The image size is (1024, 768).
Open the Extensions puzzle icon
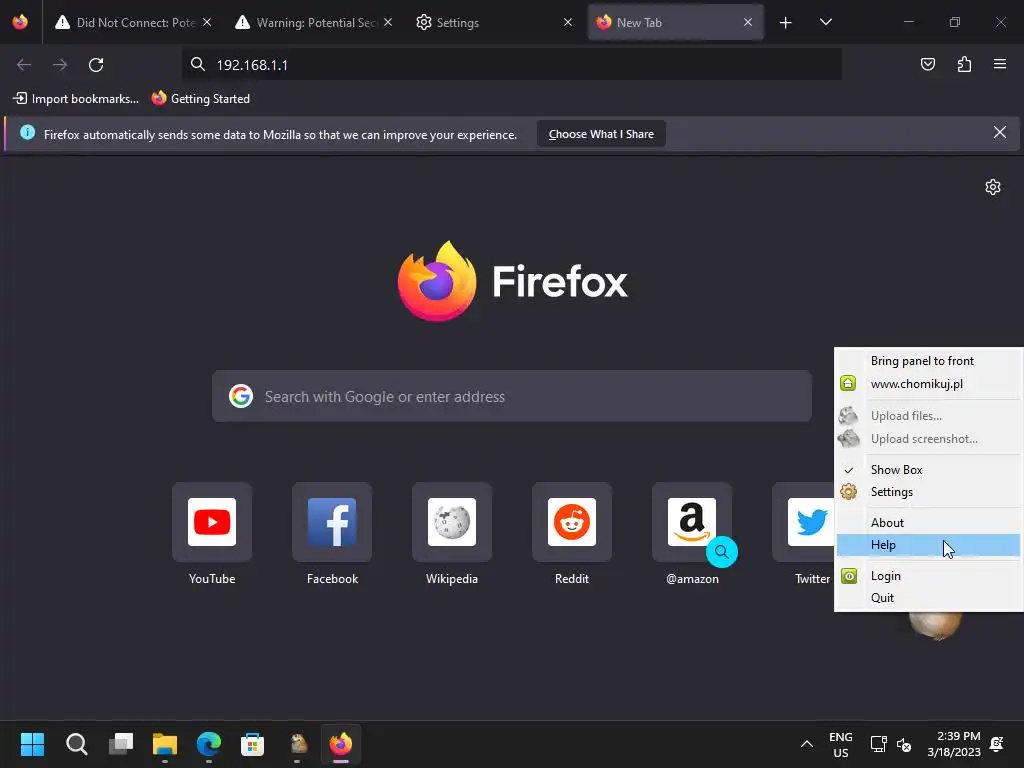[964, 64]
